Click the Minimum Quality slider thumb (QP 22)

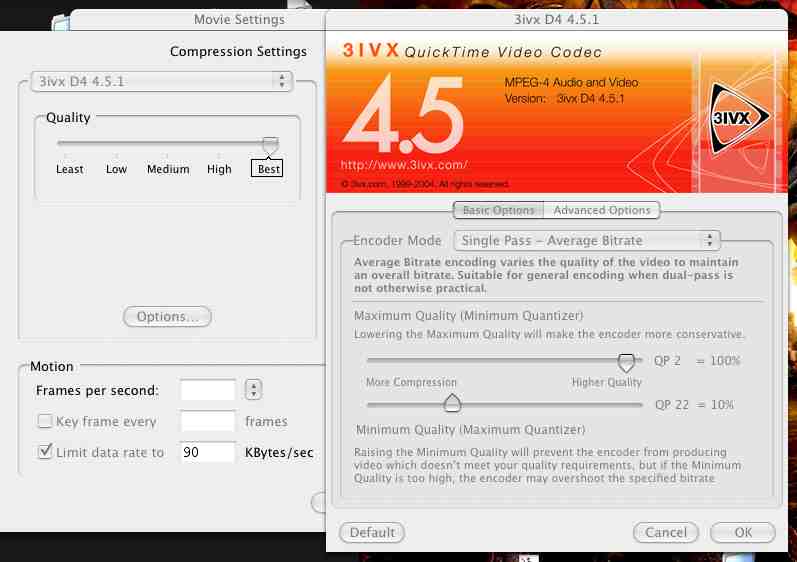pos(452,402)
